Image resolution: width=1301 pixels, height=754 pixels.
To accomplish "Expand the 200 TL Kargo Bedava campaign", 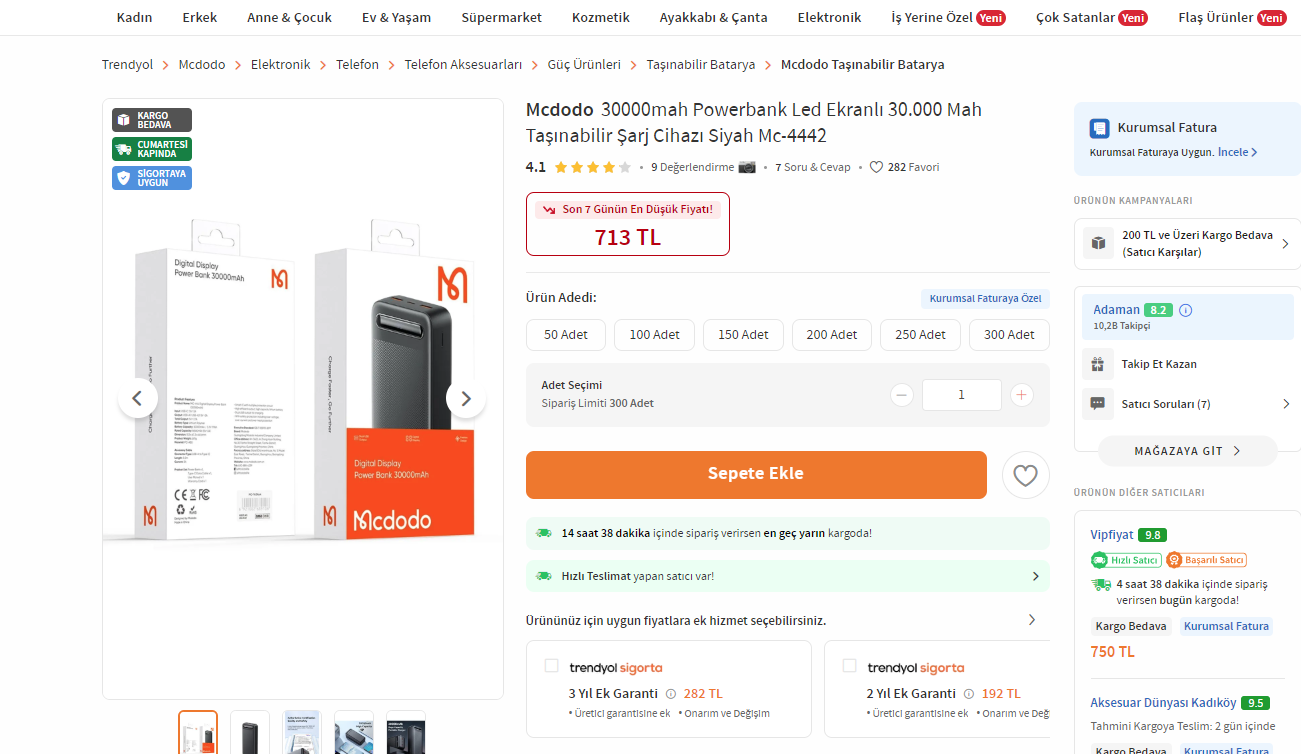I will click(x=1285, y=244).
